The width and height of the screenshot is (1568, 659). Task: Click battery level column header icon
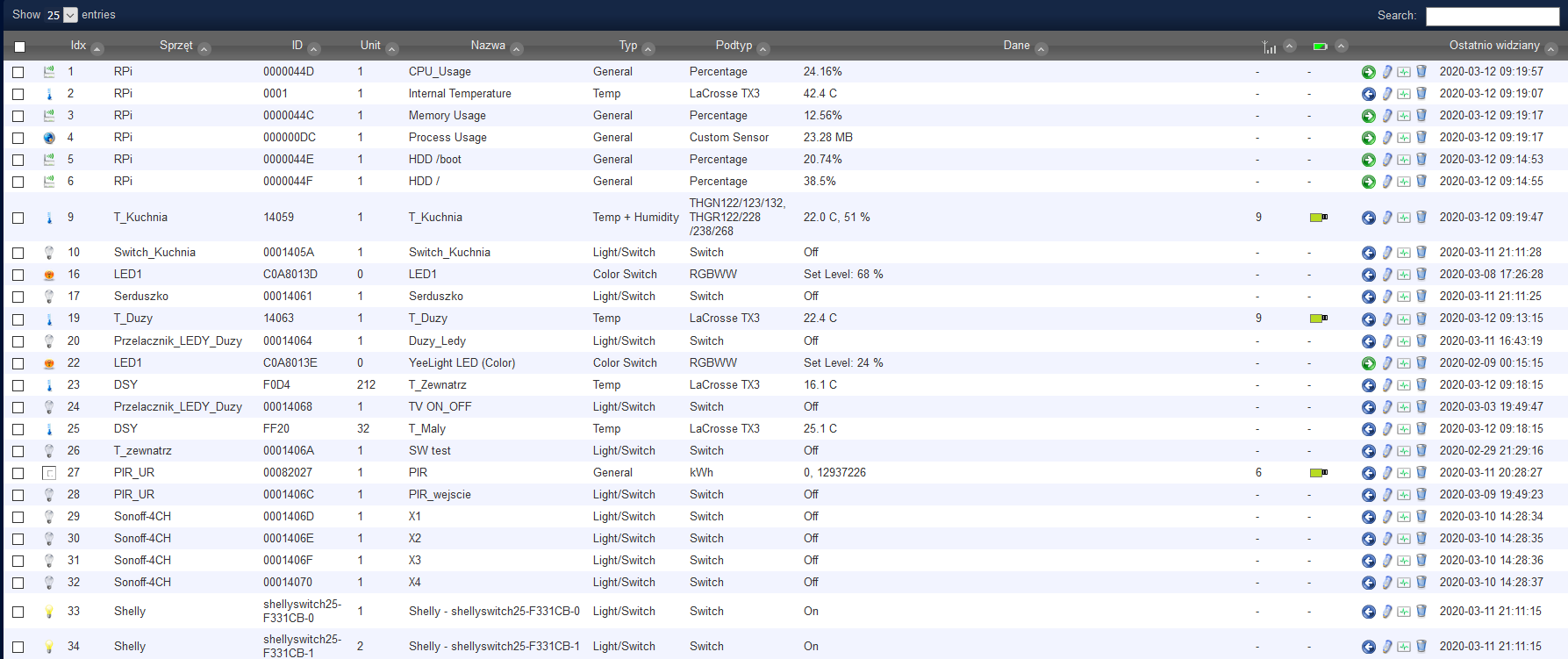pos(1320,47)
